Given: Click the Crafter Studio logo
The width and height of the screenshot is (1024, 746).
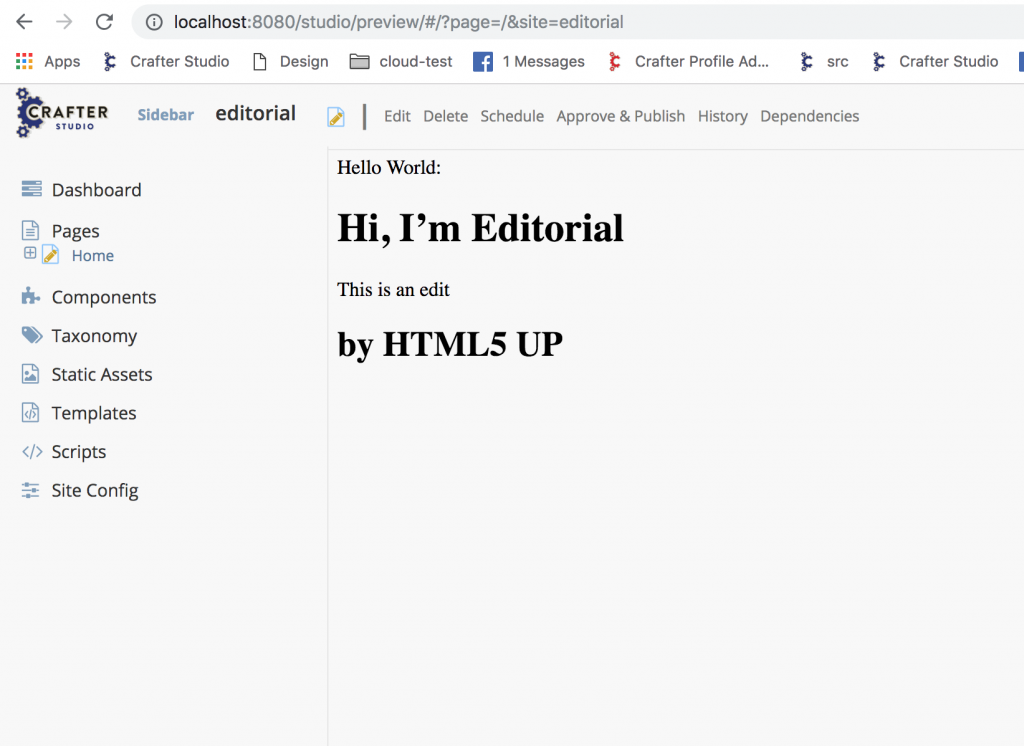Looking at the screenshot, I should tap(62, 113).
